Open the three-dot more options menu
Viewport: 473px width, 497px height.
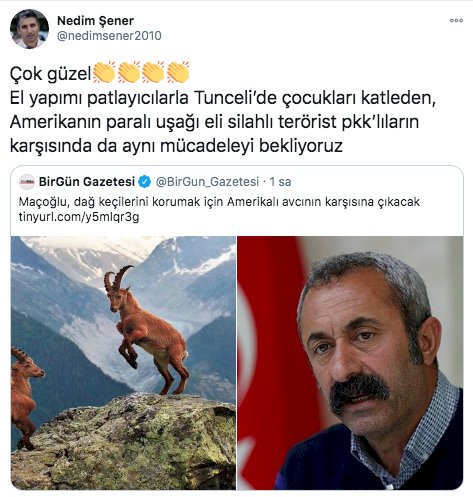[456, 20]
